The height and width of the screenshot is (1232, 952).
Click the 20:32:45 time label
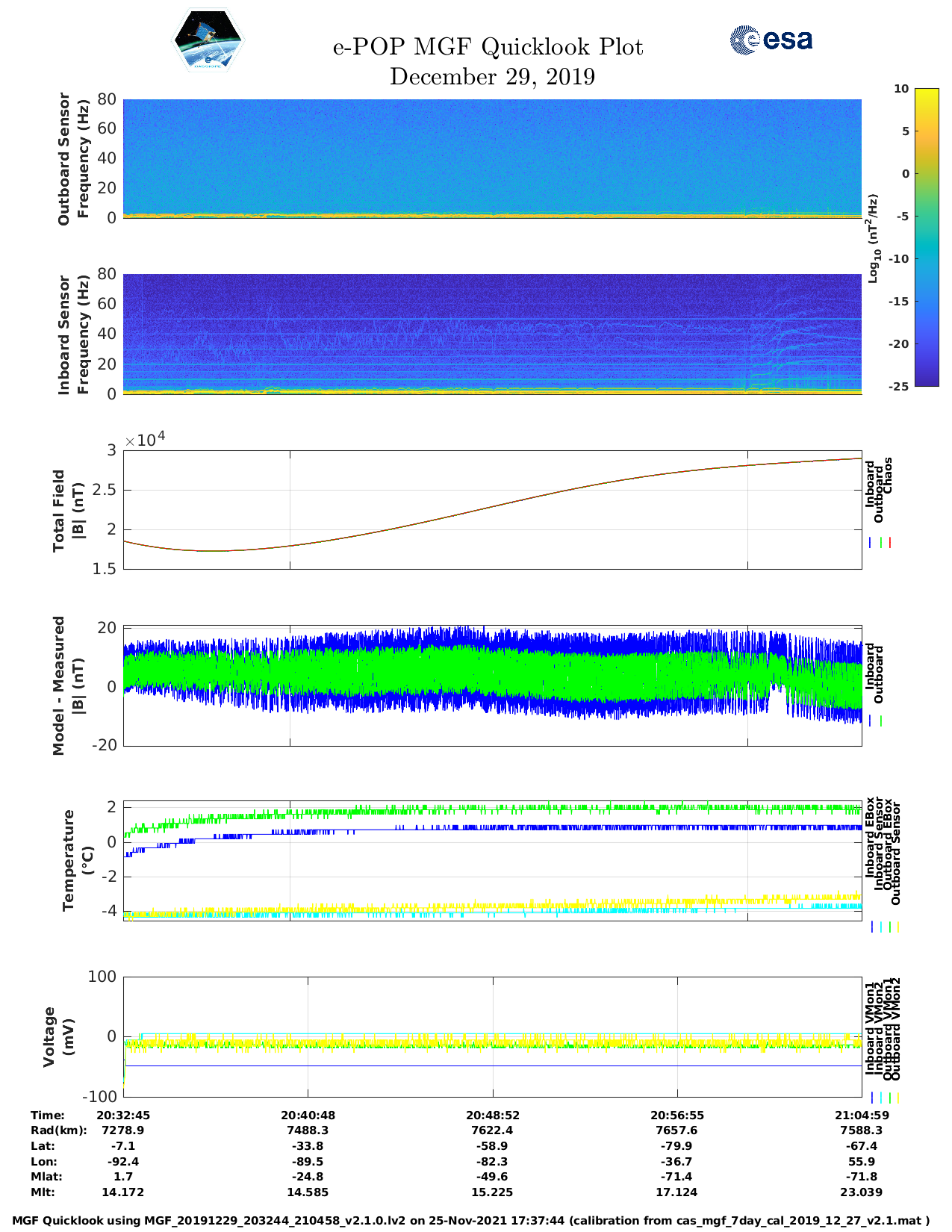click(123, 1115)
